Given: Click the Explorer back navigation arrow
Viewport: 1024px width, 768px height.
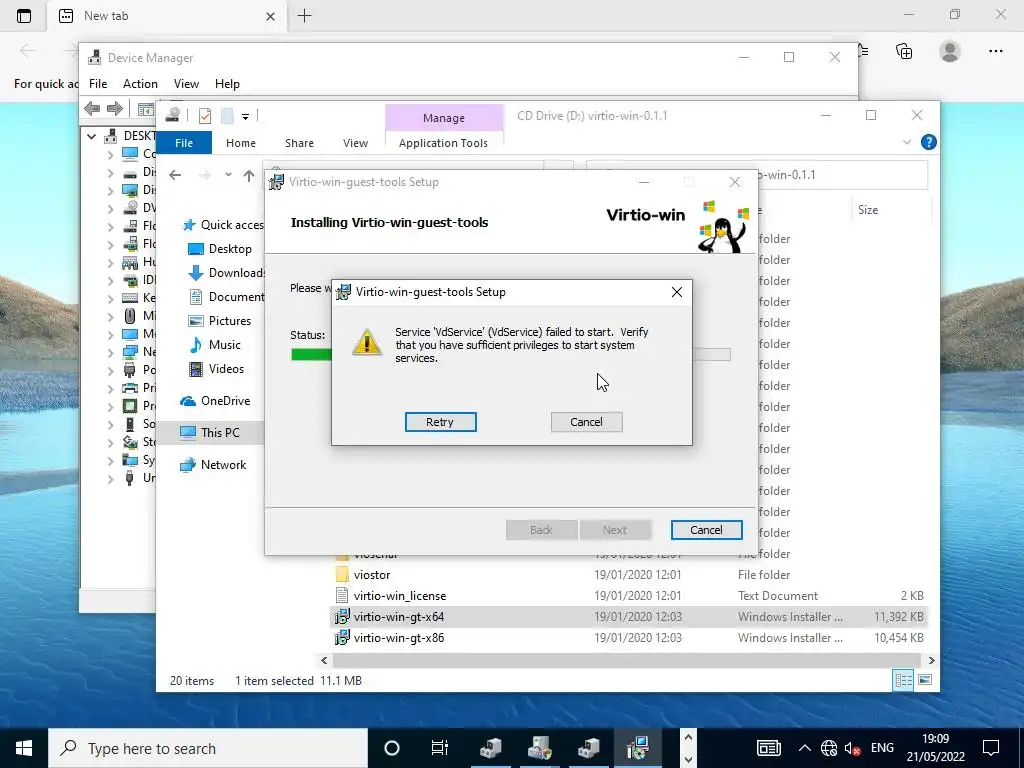Looking at the screenshot, I should pos(175,174).
